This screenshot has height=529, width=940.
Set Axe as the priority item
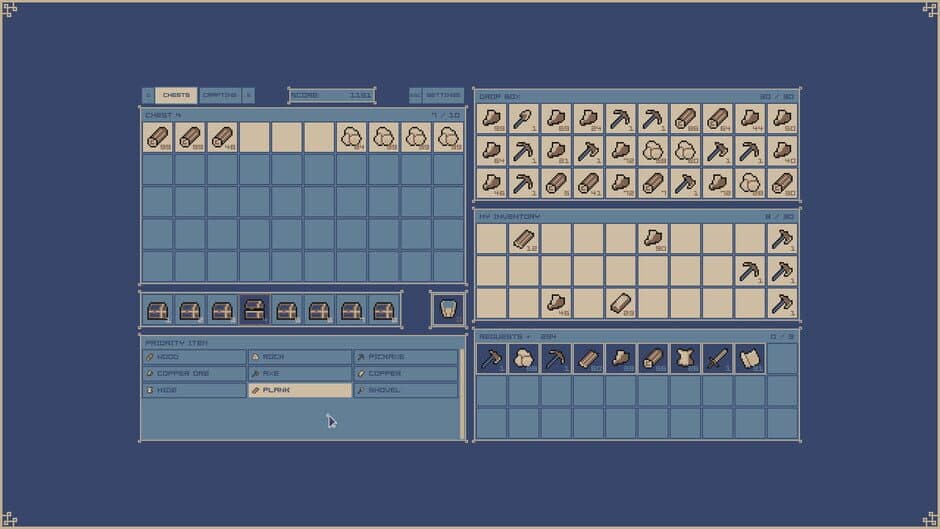(x=300, y=374)
